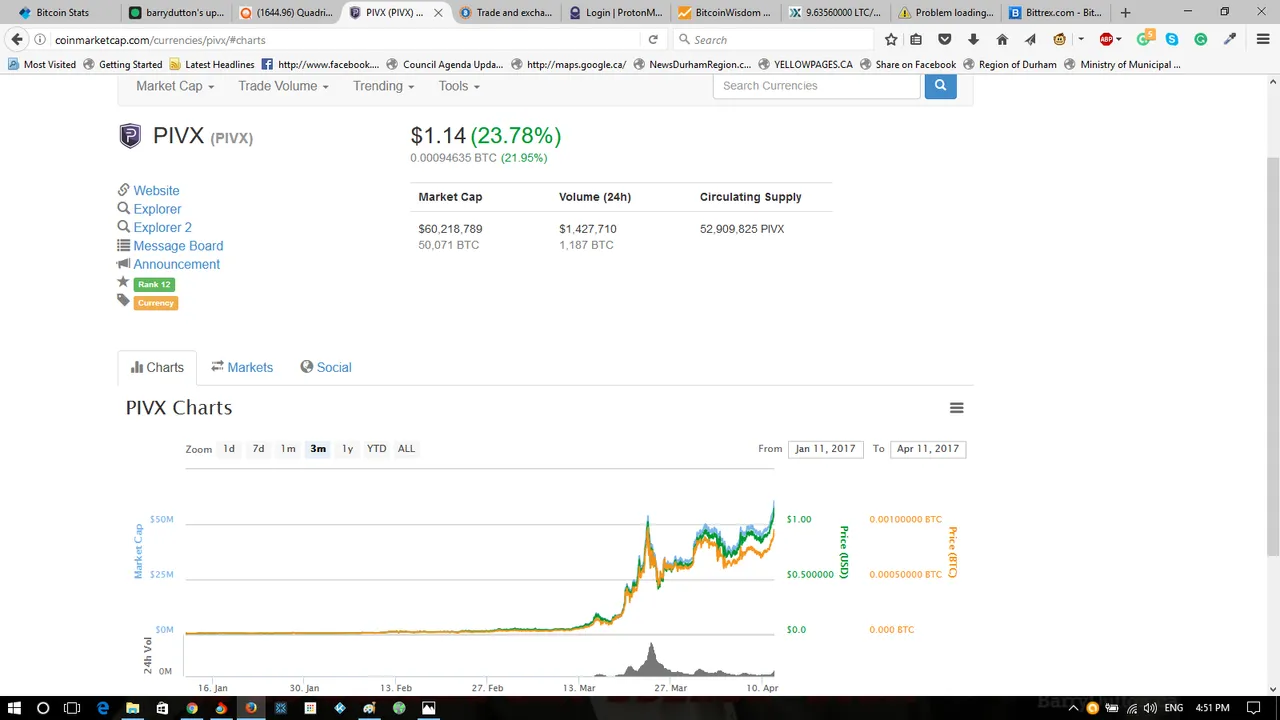Activate the eyedropper color picker extension
The height and width of the screenshot is (720, 1280).
tap(1230, 39)
